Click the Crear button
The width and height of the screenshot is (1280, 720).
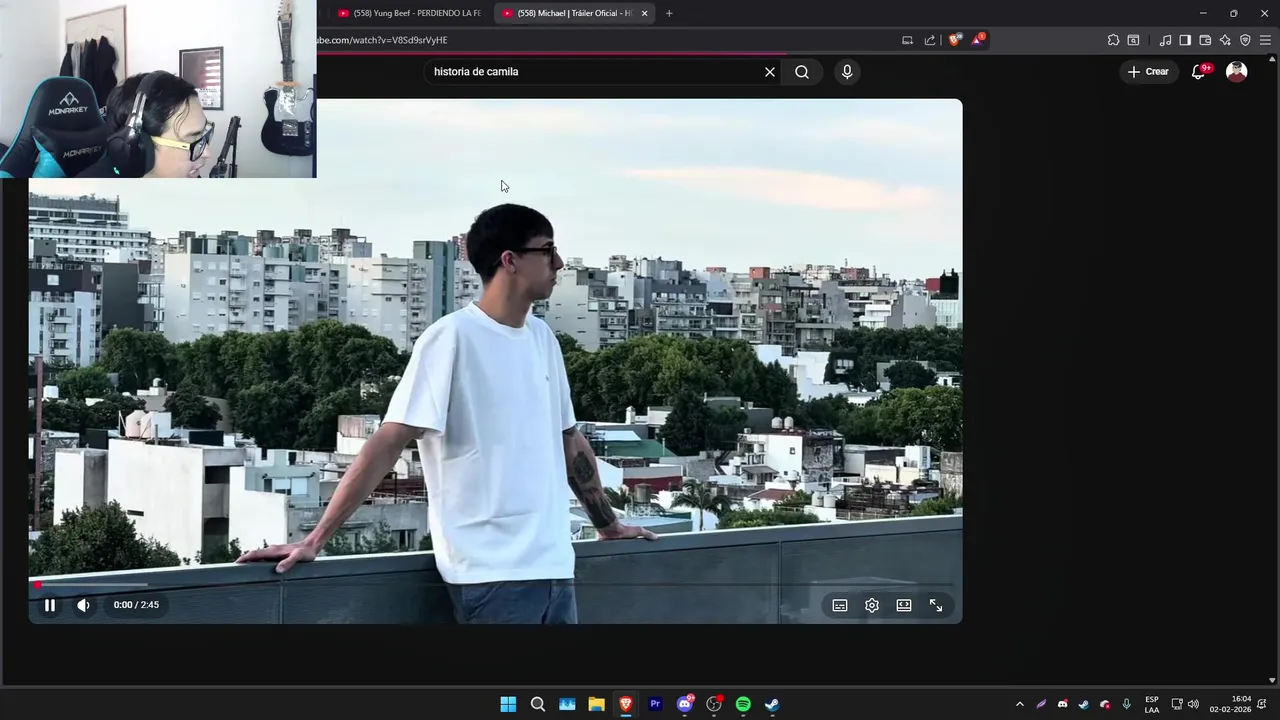point(1148,72)
